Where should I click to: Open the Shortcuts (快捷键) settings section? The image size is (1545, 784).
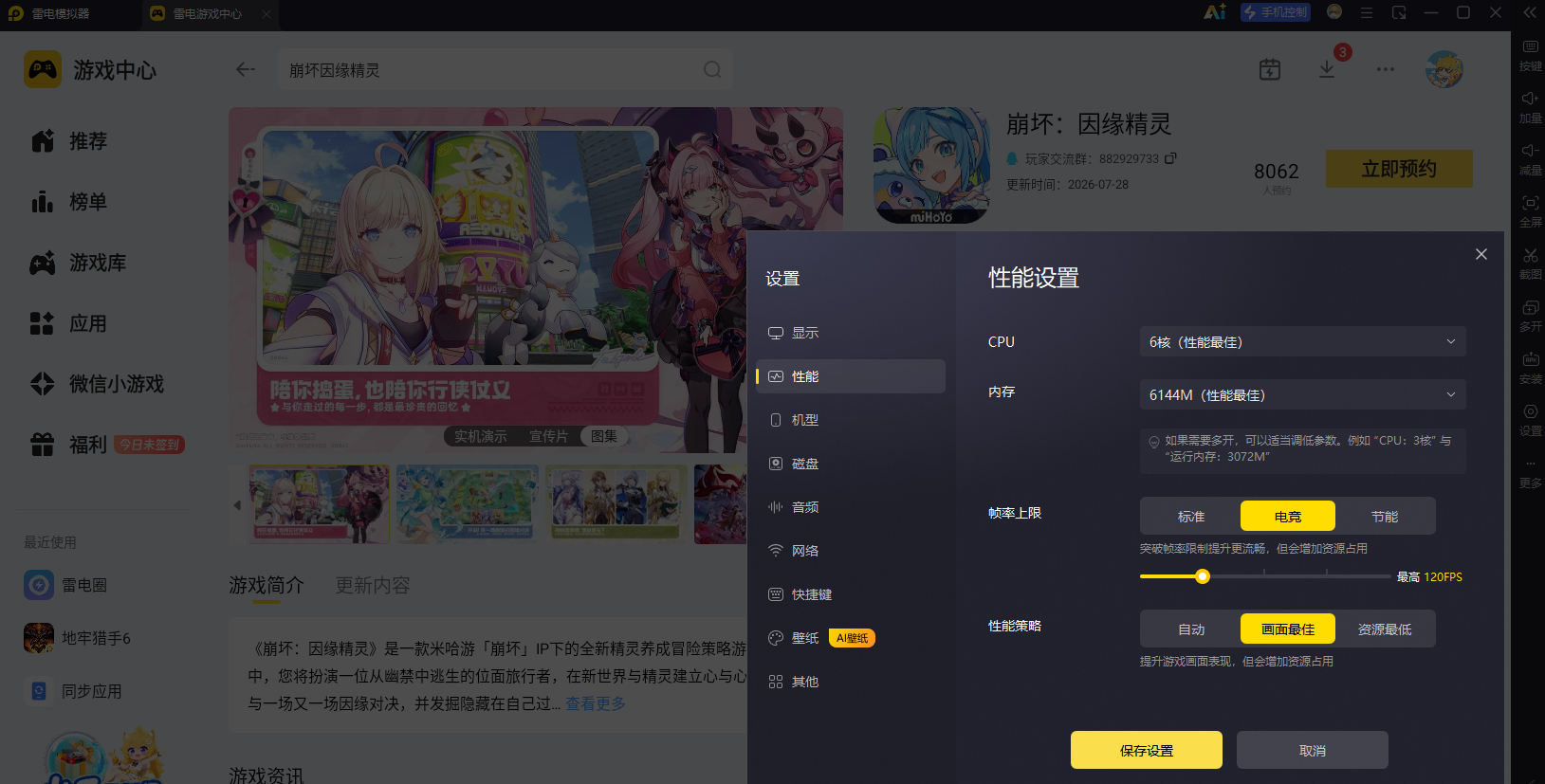pyautogui.click(x=850, y=594)
